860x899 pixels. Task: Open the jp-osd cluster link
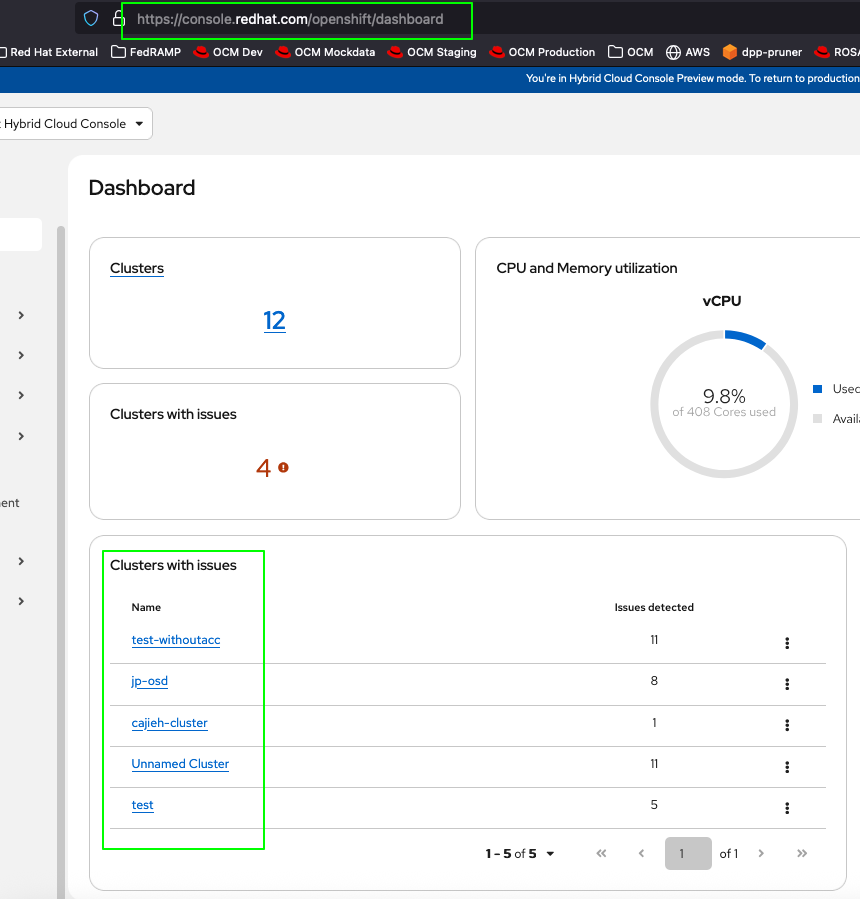coord(150,681)
